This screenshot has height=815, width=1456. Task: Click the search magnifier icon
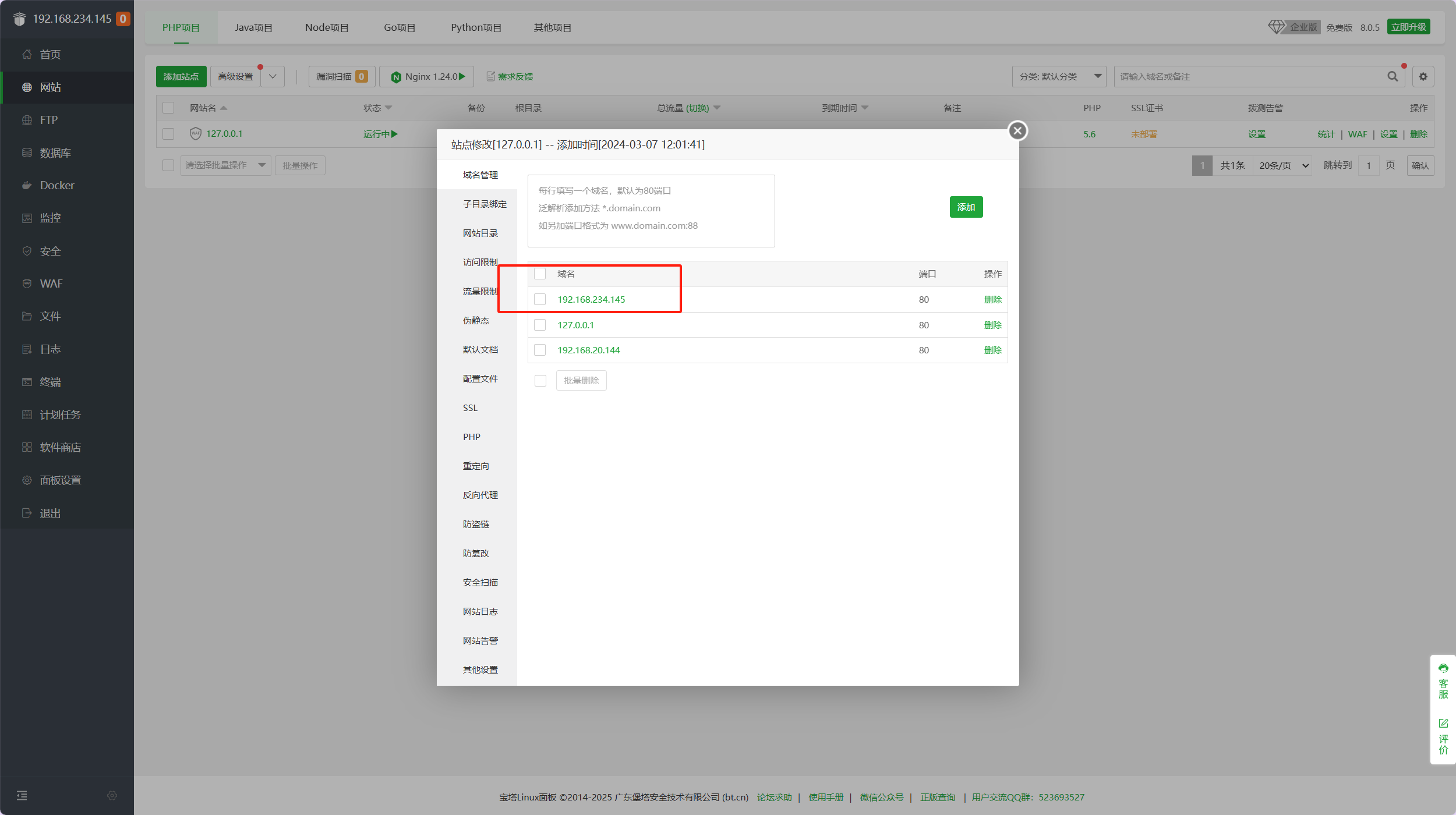[x=1393, y=76]
